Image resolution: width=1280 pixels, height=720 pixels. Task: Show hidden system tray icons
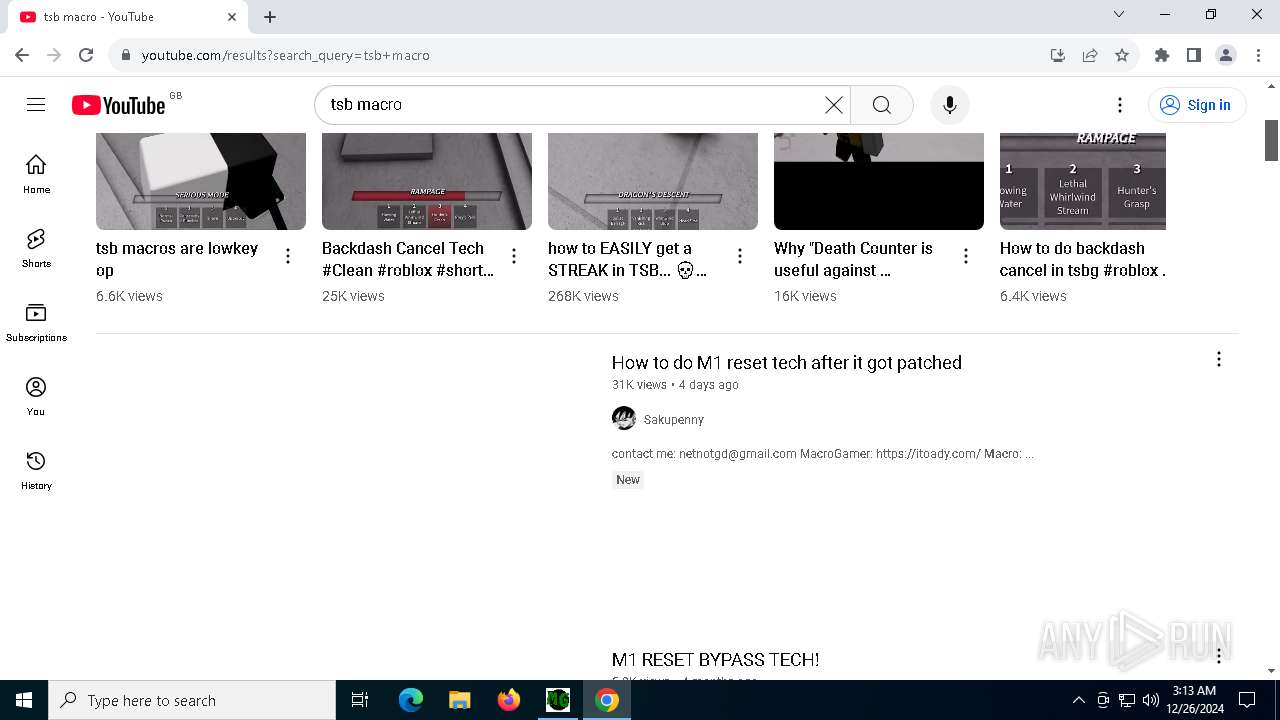point(1078,700)
